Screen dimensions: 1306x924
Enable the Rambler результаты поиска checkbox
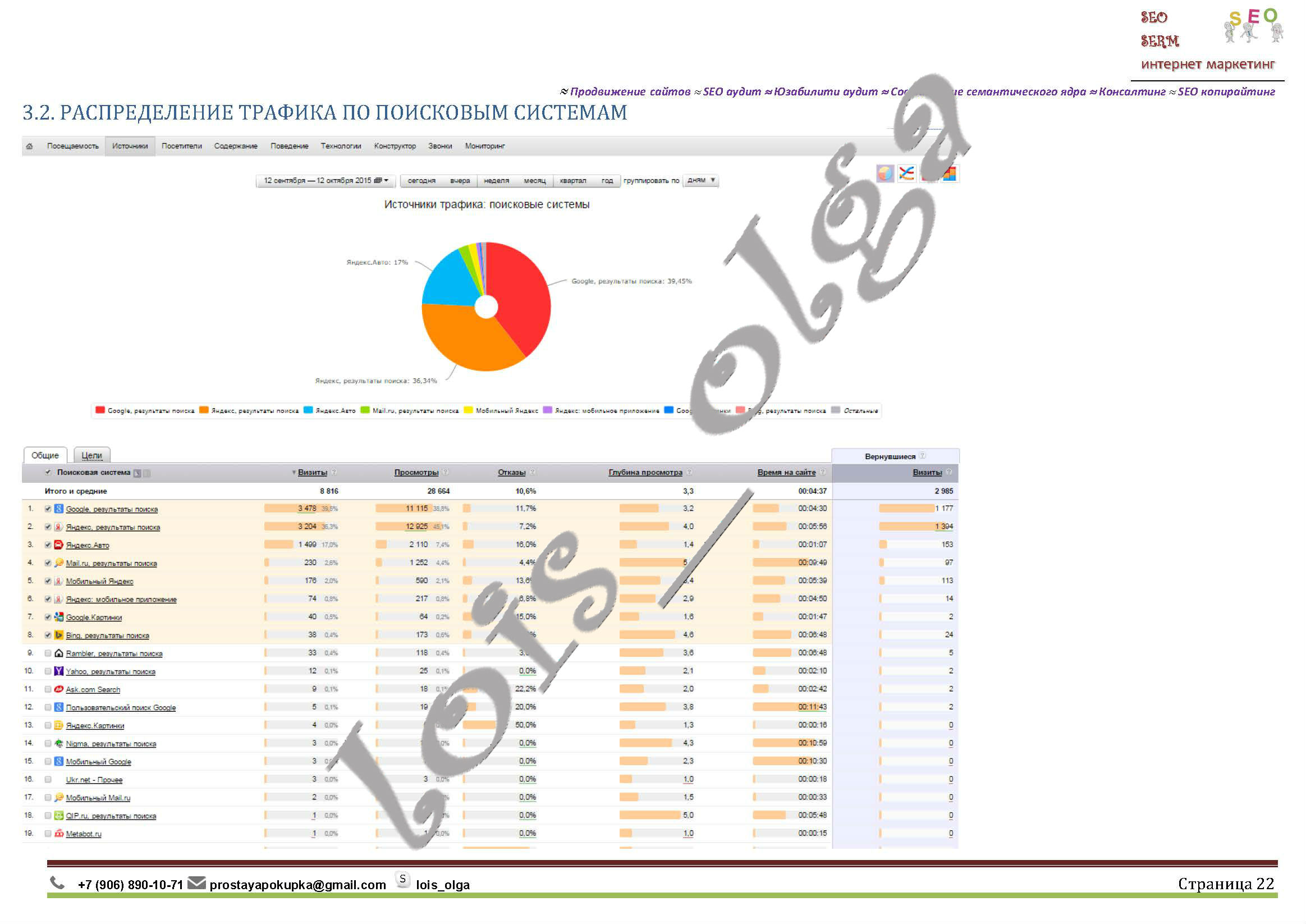point(48,653)
